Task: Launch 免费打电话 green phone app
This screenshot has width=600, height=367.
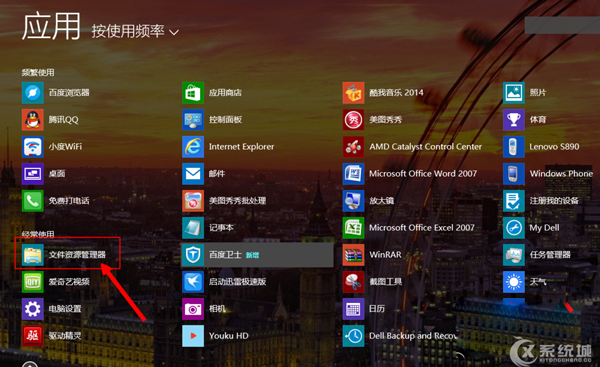Action: click(56, 201)
